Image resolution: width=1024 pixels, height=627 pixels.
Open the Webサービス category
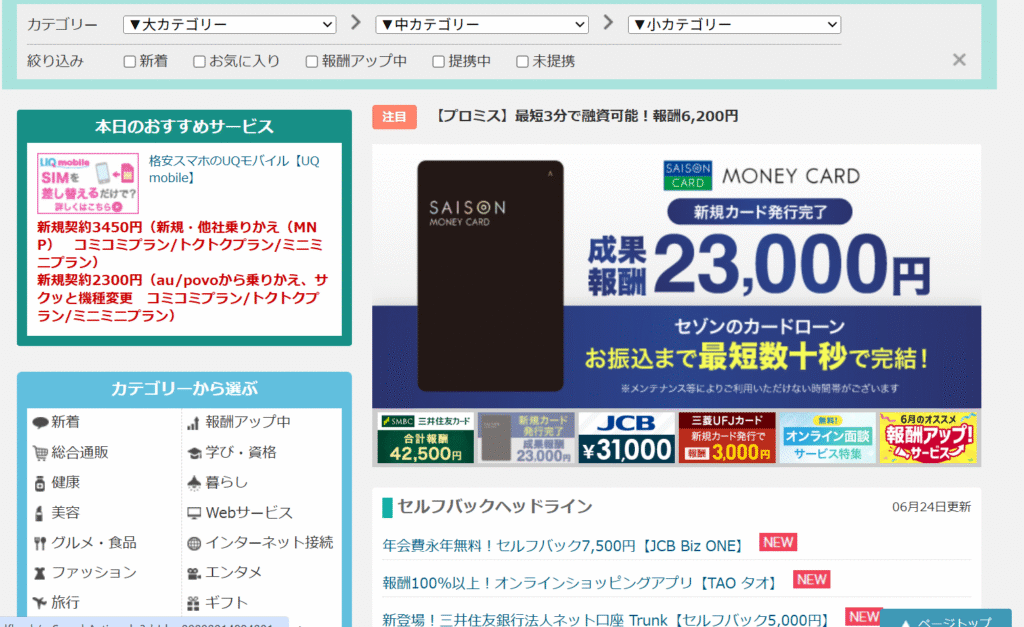click(249, 513)
